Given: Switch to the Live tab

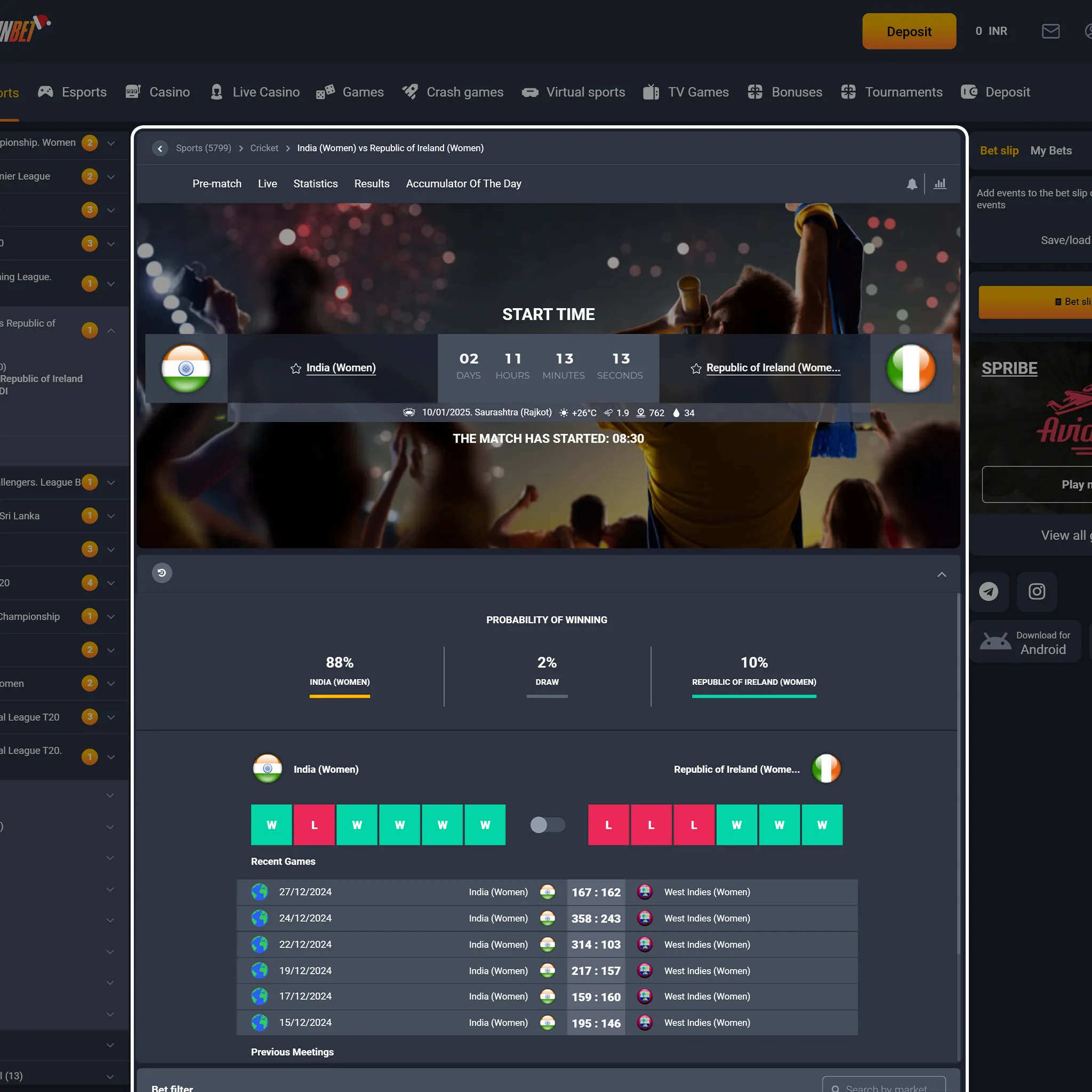Looking at the screenshot, I should coord(267,184).
